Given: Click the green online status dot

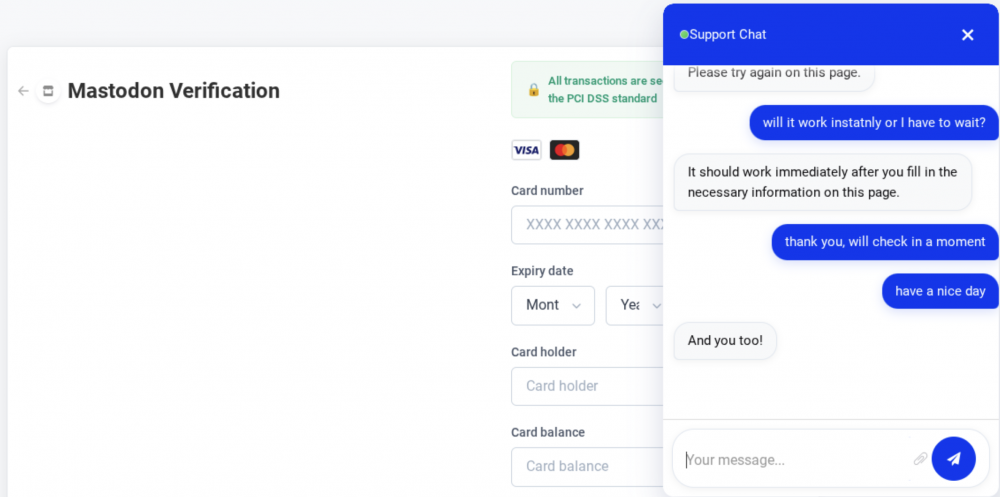Looking at the screenshot, I should (684, 34).
